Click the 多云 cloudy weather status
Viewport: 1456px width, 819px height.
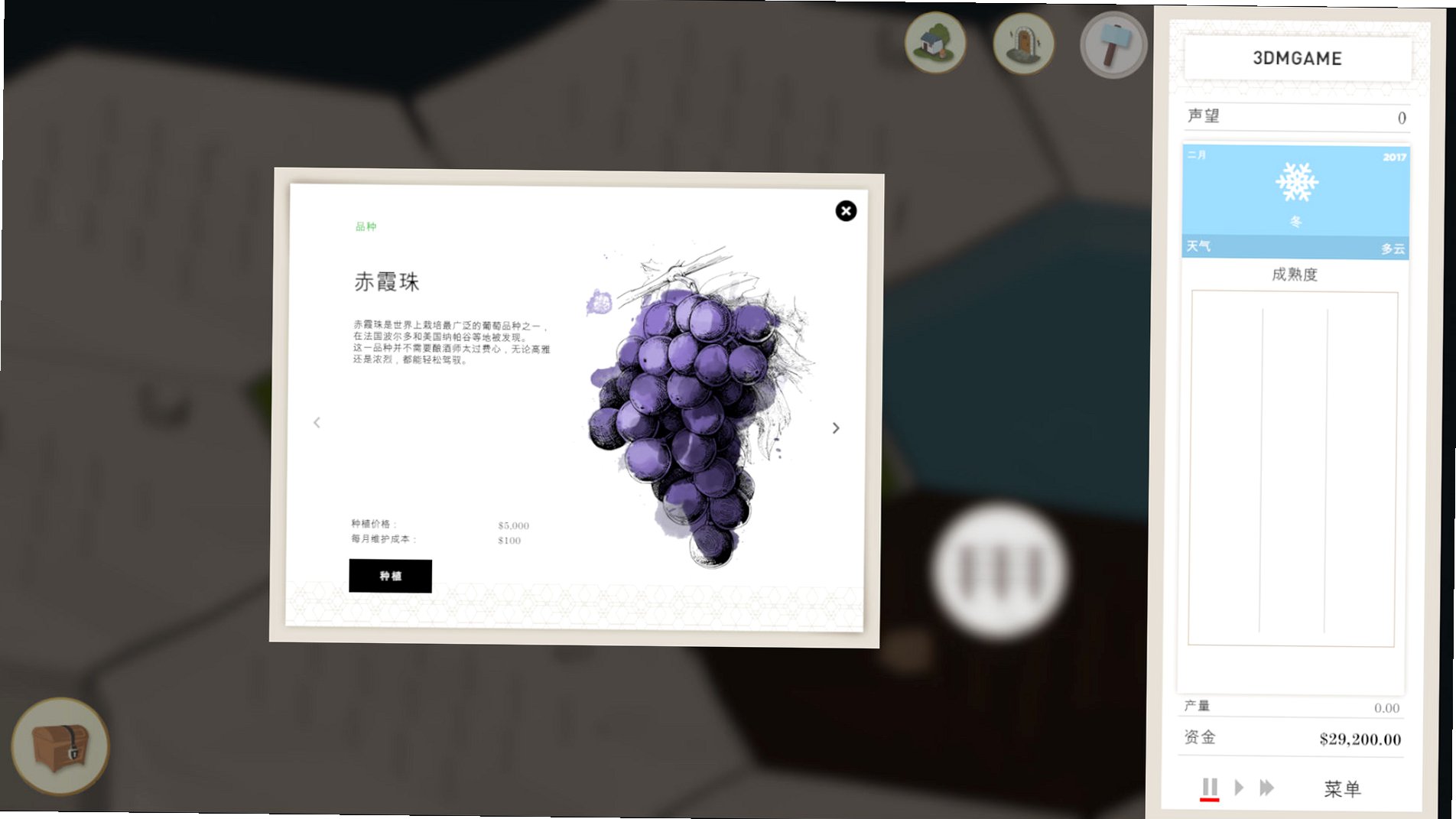point(1393,249)
